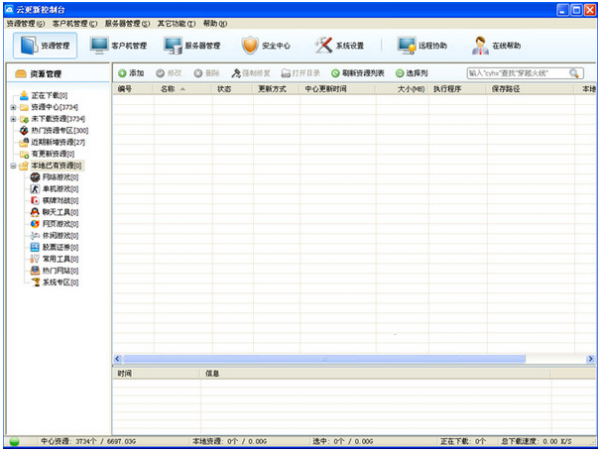Screen dimensions: 600x452
Task: Open 服务器管理 from the main toolbar
Action: tap(192, 46)
